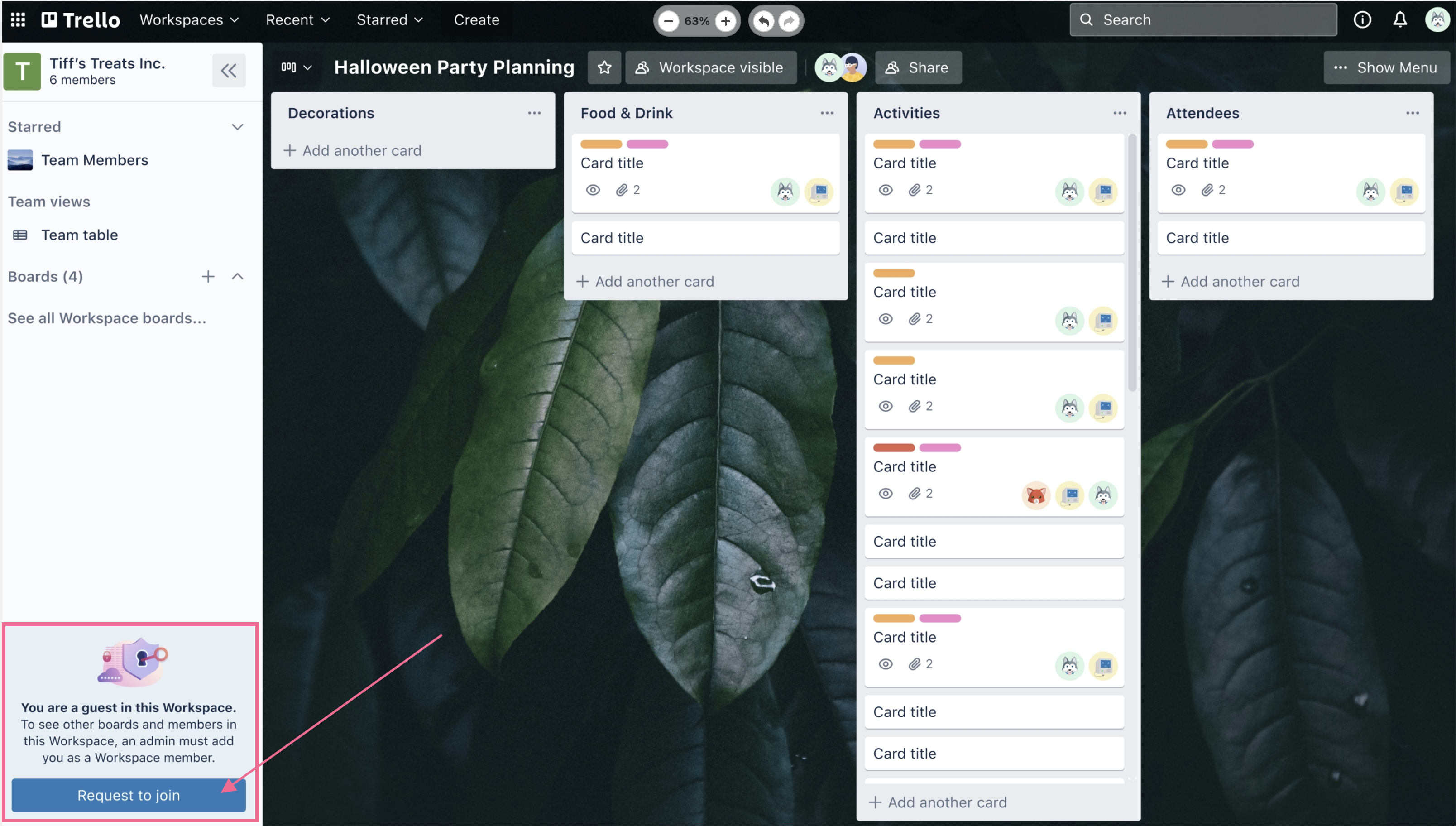Screen dimensions: 1456x826
Task: Open the board view switcher dropdown
Action: pyautogui.click(x=297, y=67)
